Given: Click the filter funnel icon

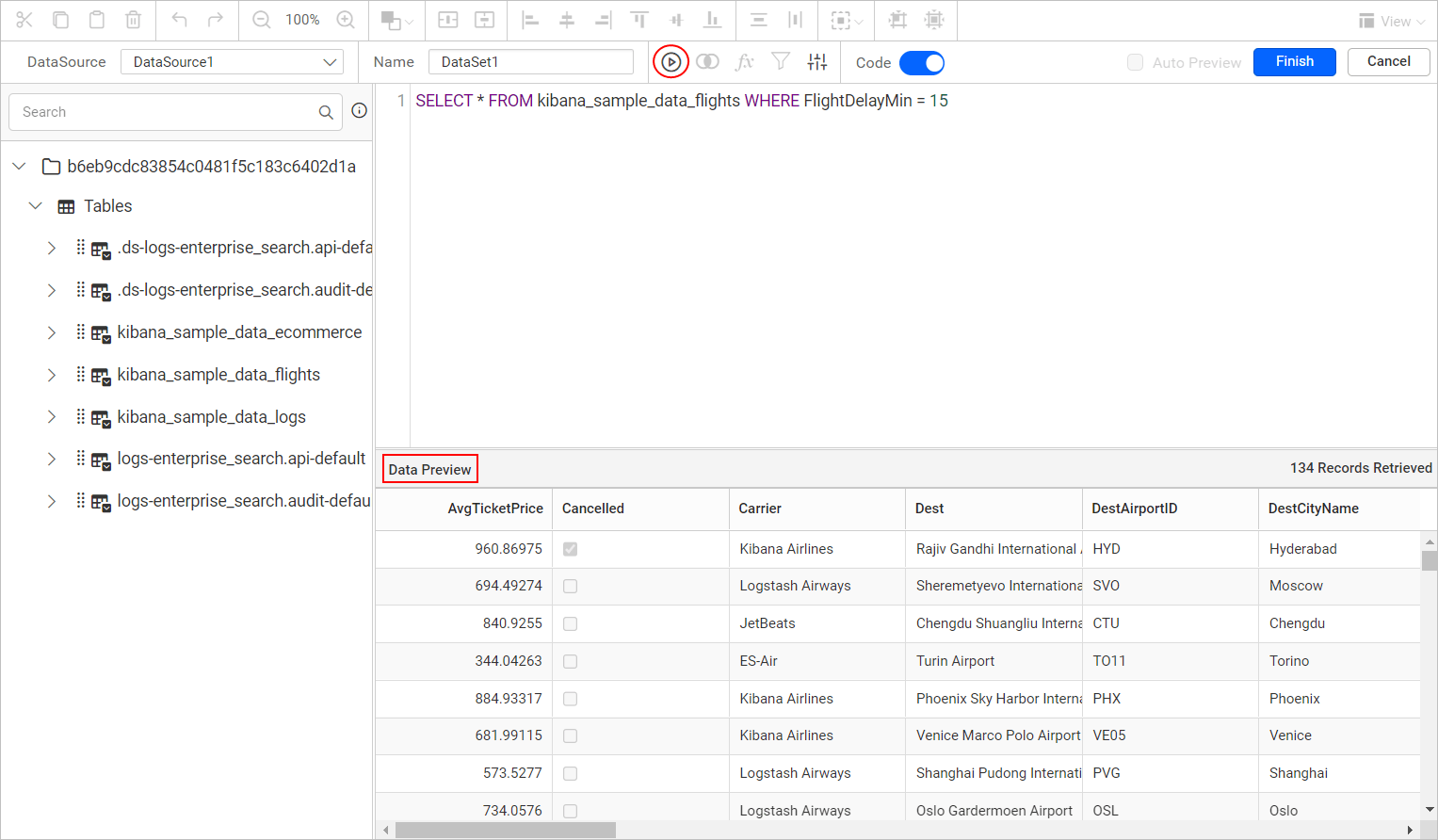Looking at the screenshot, I should pos(781,62).
